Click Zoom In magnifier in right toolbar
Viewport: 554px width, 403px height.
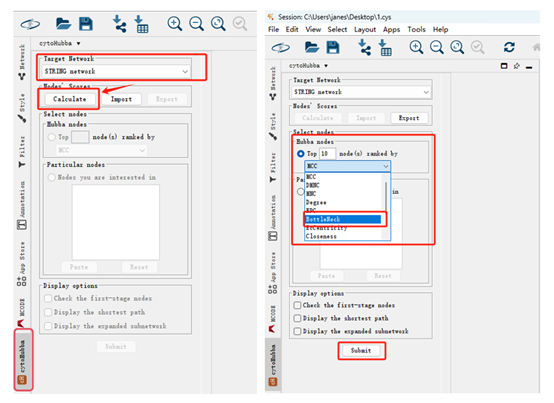click(x=416, y=47)
